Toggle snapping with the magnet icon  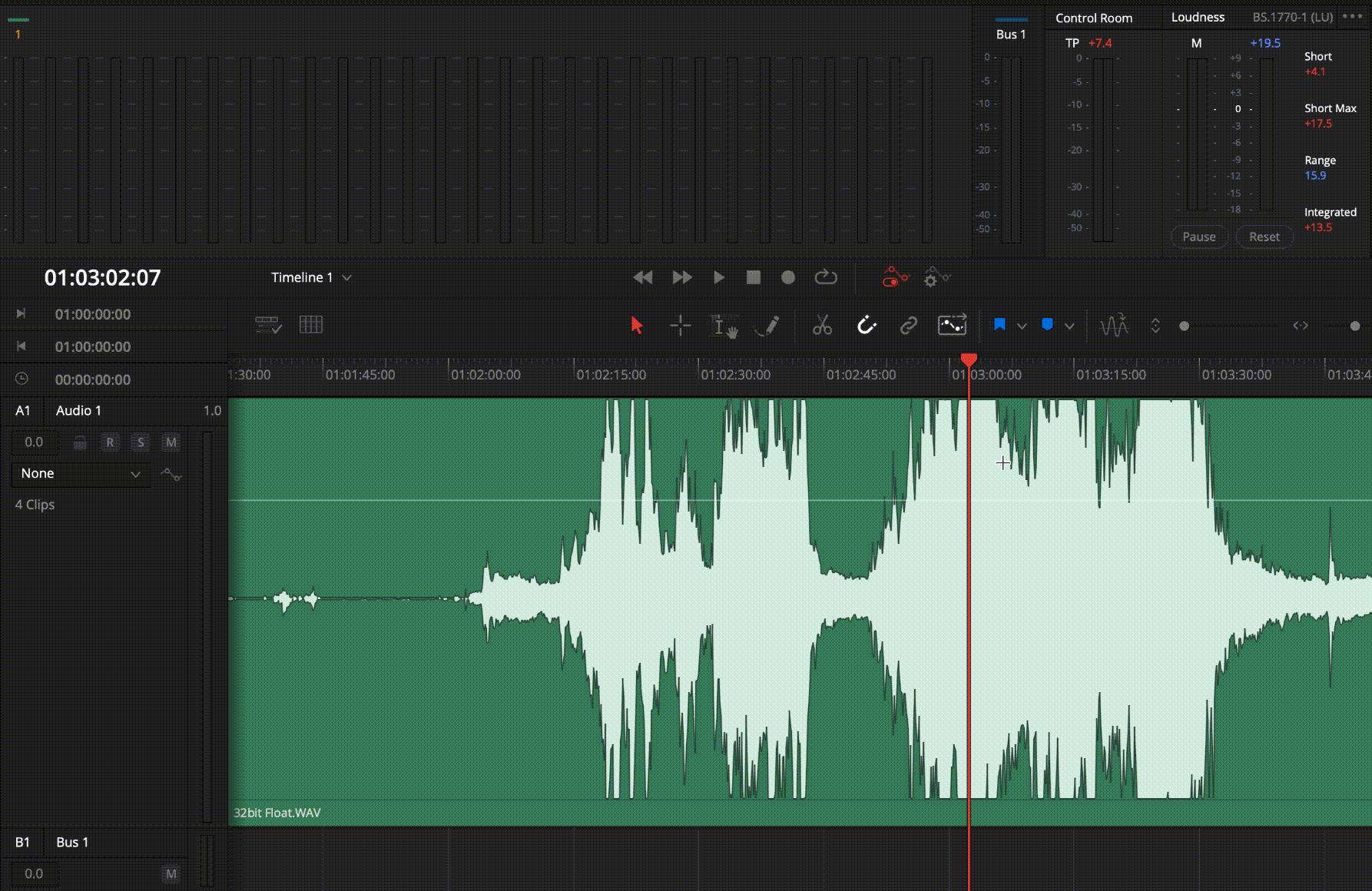pos(867,325)
